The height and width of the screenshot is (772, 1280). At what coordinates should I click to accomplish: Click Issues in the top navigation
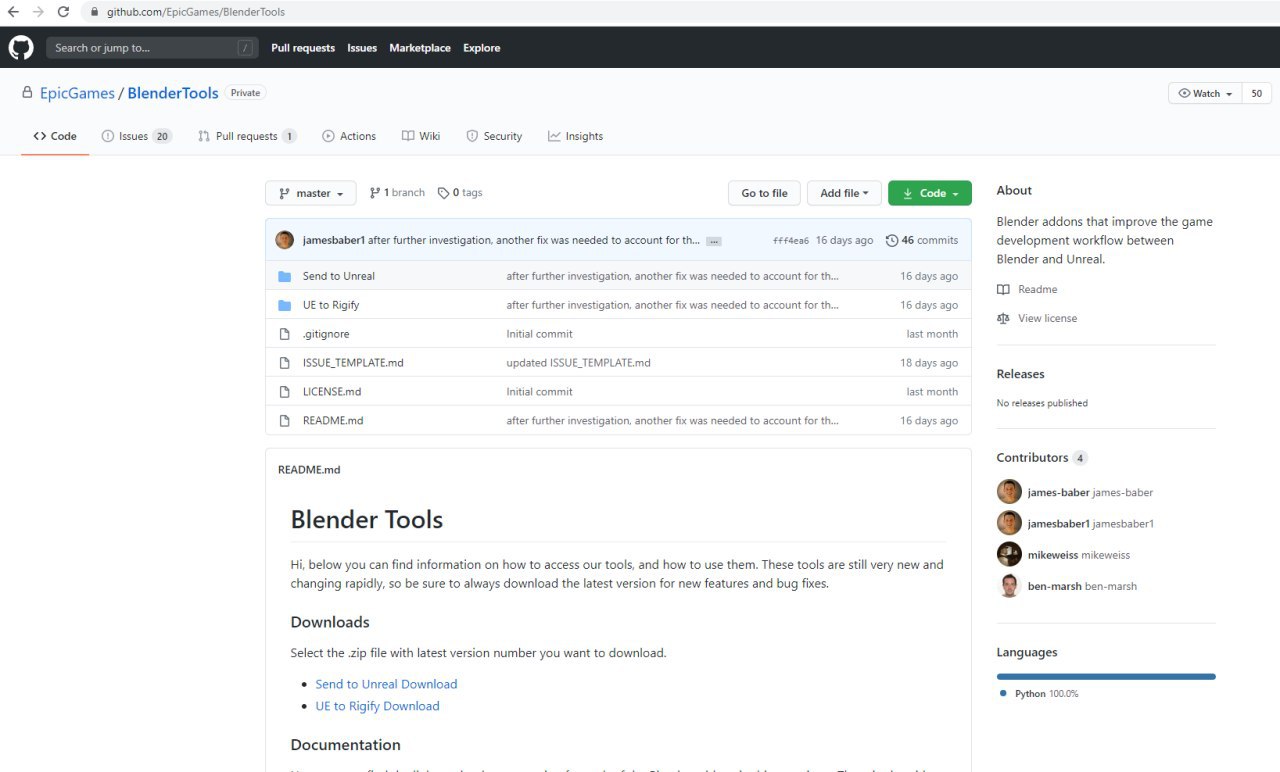tap(362, 48)
